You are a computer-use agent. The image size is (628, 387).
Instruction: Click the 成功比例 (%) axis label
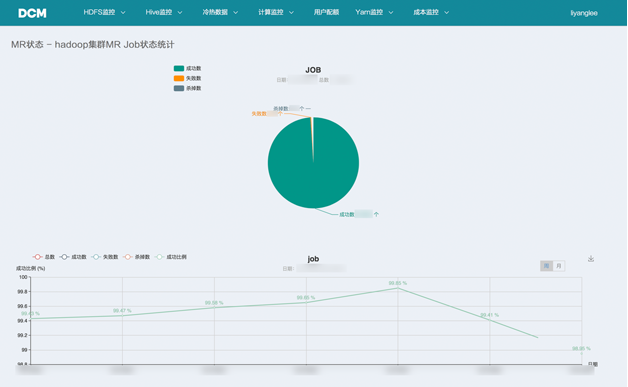coord(30,268)
